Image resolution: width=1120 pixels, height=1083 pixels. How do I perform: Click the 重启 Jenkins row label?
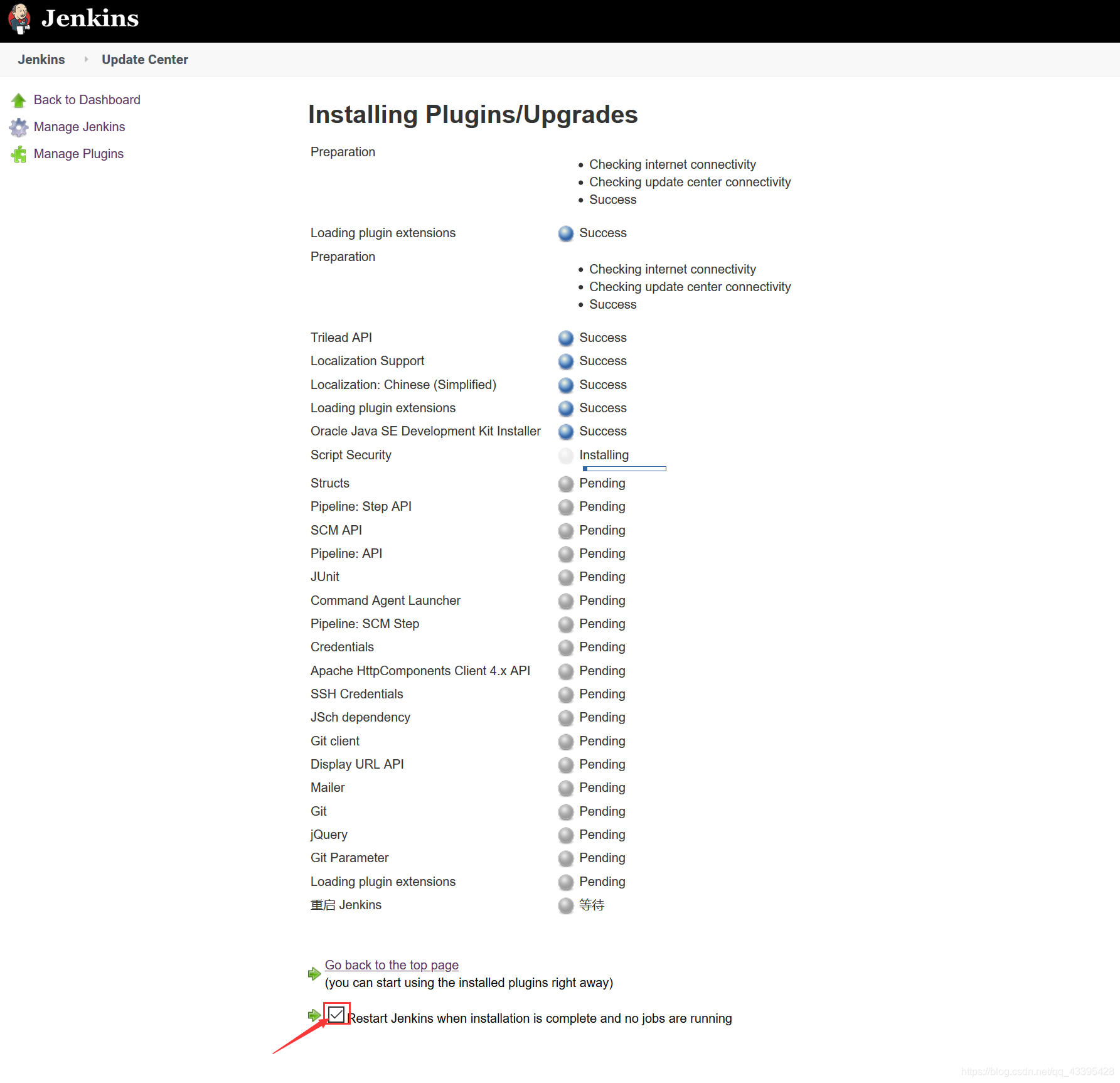tap(346, 905)
